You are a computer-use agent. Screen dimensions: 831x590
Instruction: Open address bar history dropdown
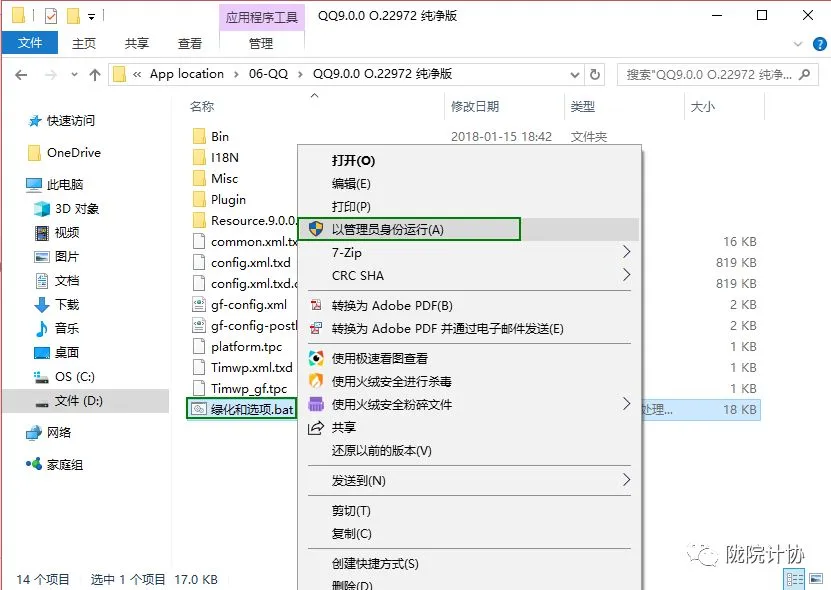point(574,75)
